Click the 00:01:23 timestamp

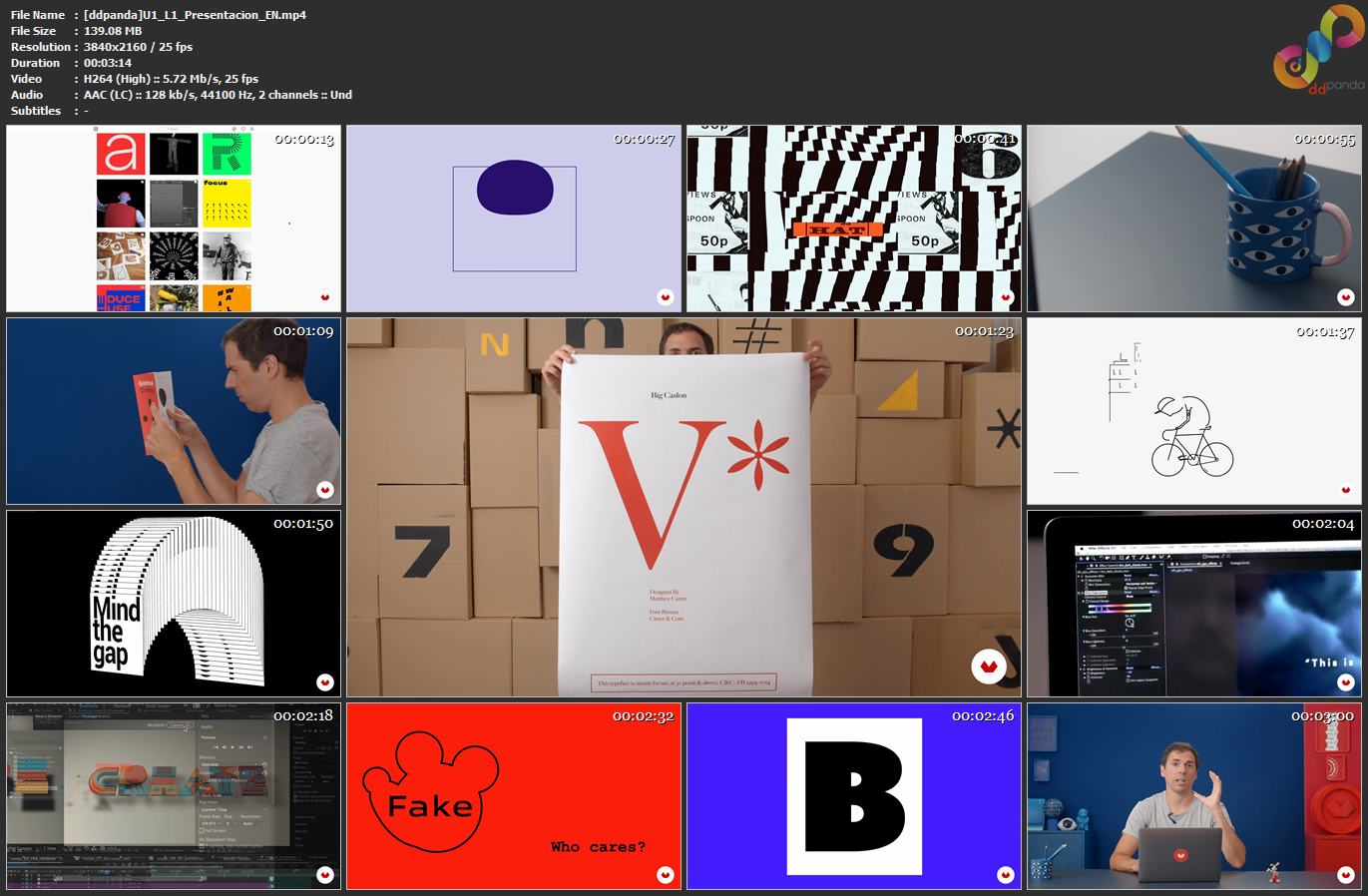pos(985,330)
